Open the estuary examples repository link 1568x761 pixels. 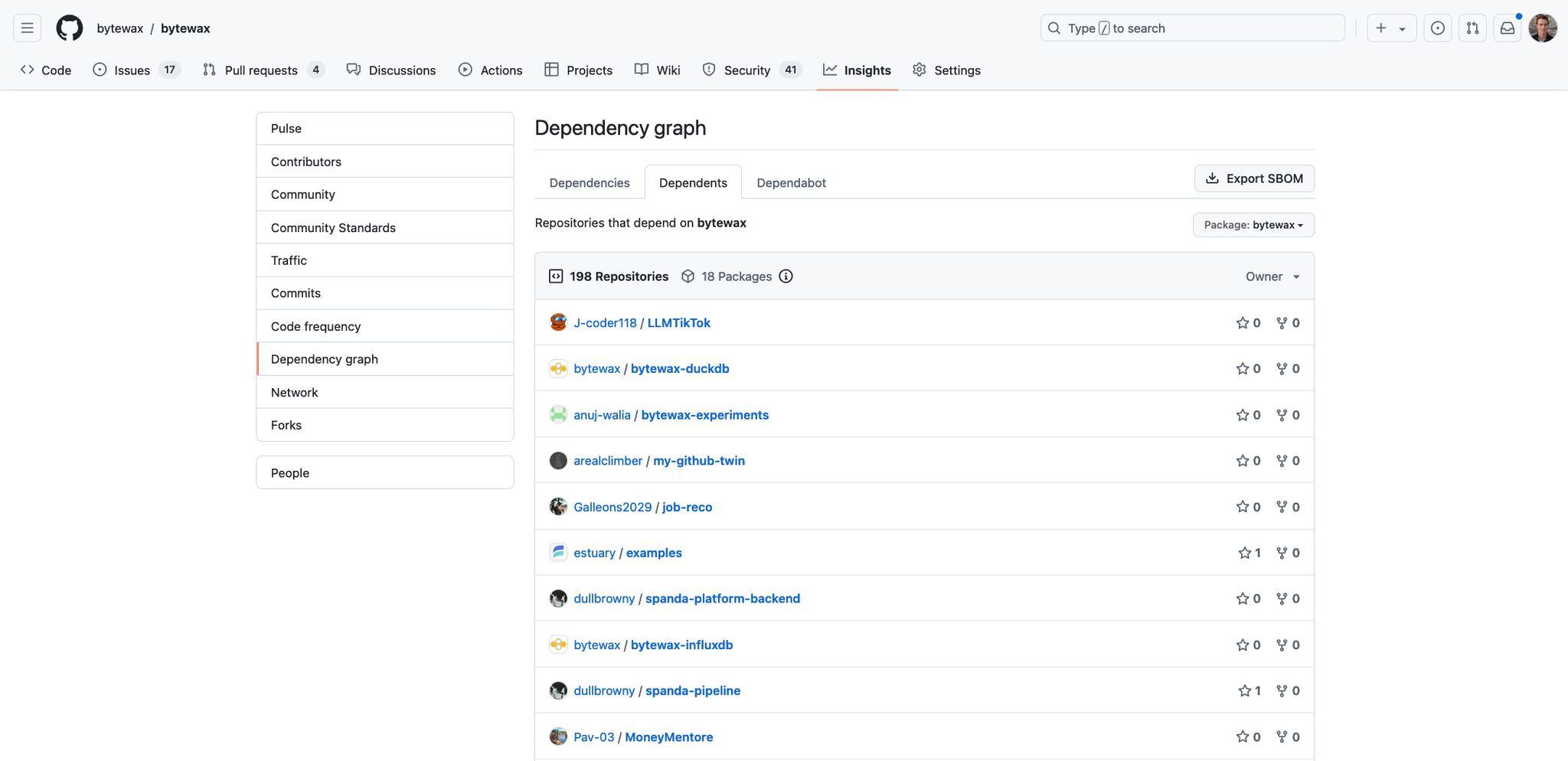654,553
